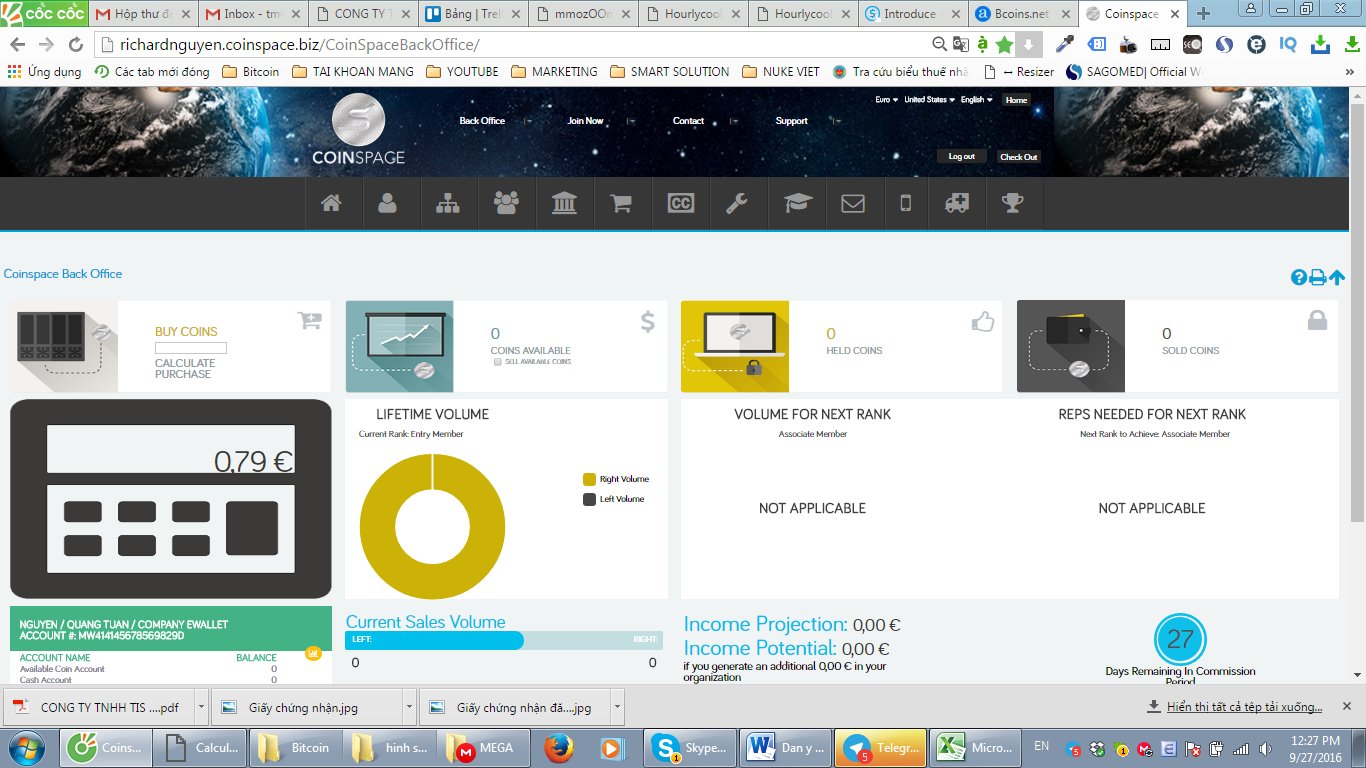Screen dimensions: 1366x768
Task: Open the bank building icon
Action: [x=564, y=204]
